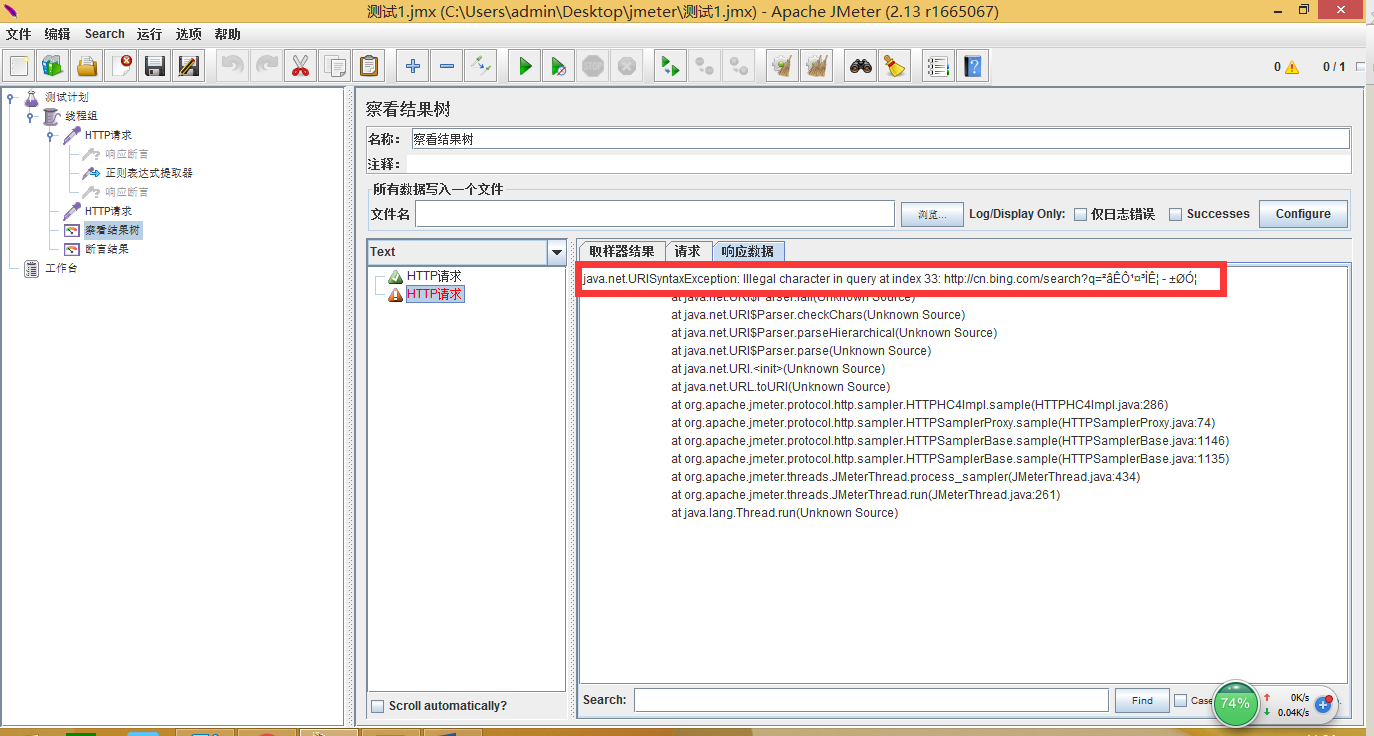Select the 线程组 tree item
The height and width of the screenshot is (736, 1374).
coord(81,116)
